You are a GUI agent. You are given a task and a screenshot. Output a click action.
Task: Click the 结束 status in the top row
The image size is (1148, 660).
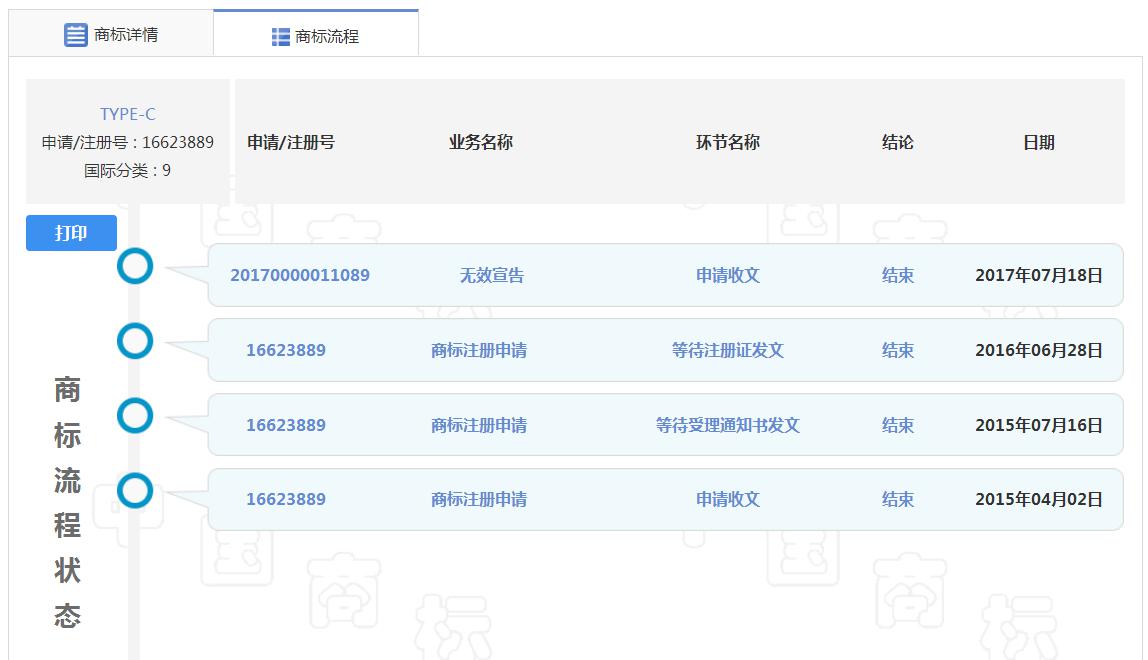coord(896,275)
